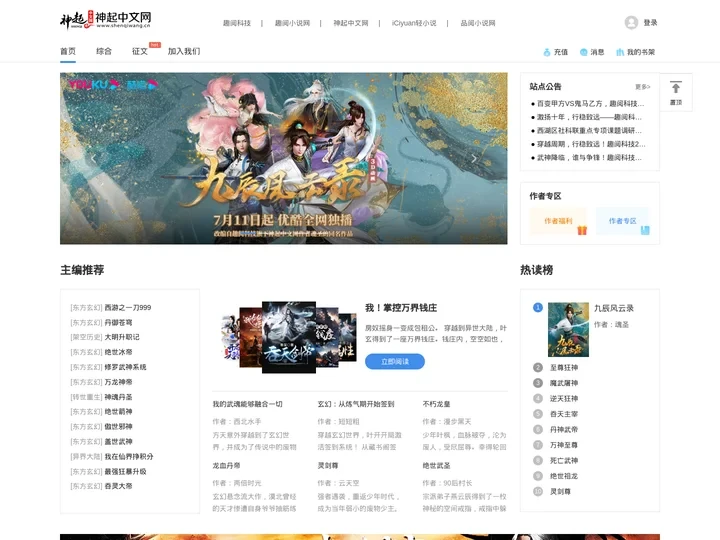Click 九辰风云录 cover in 热读榜
This screenshot has width=720, height=540.
pyautogui.click(x=568, y=329)
